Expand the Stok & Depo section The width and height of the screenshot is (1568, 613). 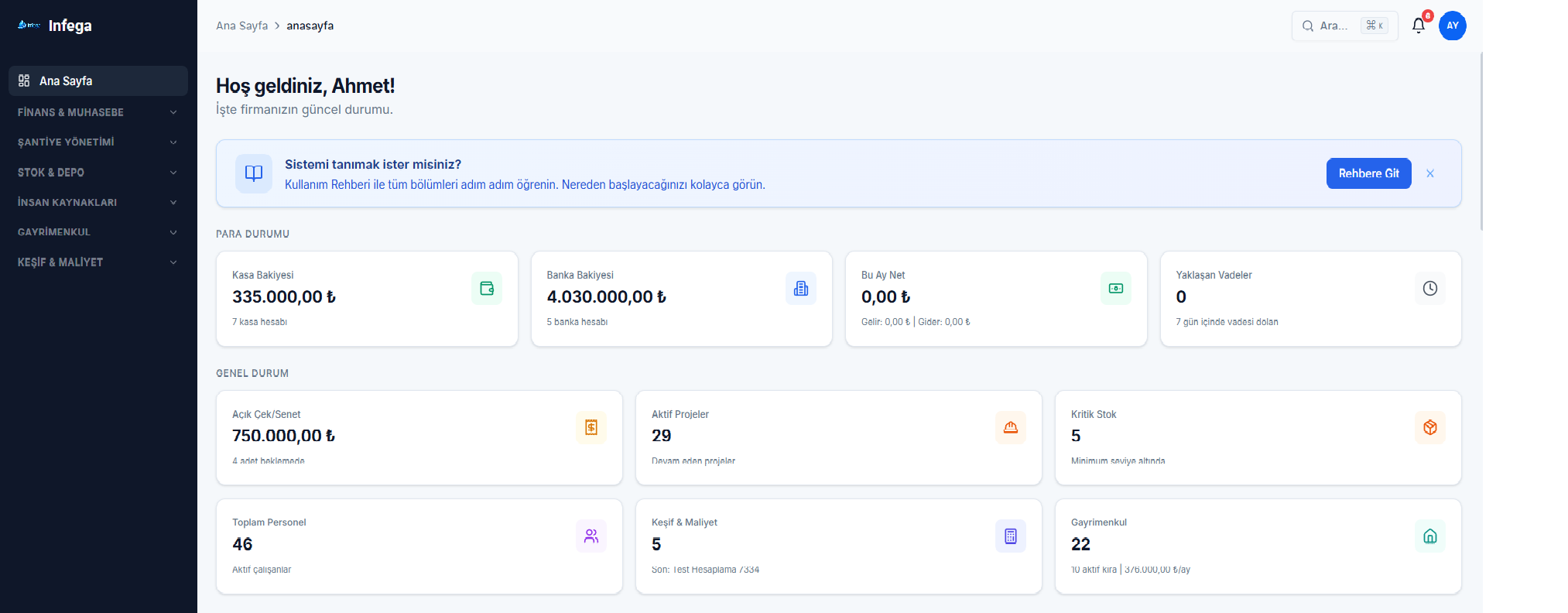[98, 173]
